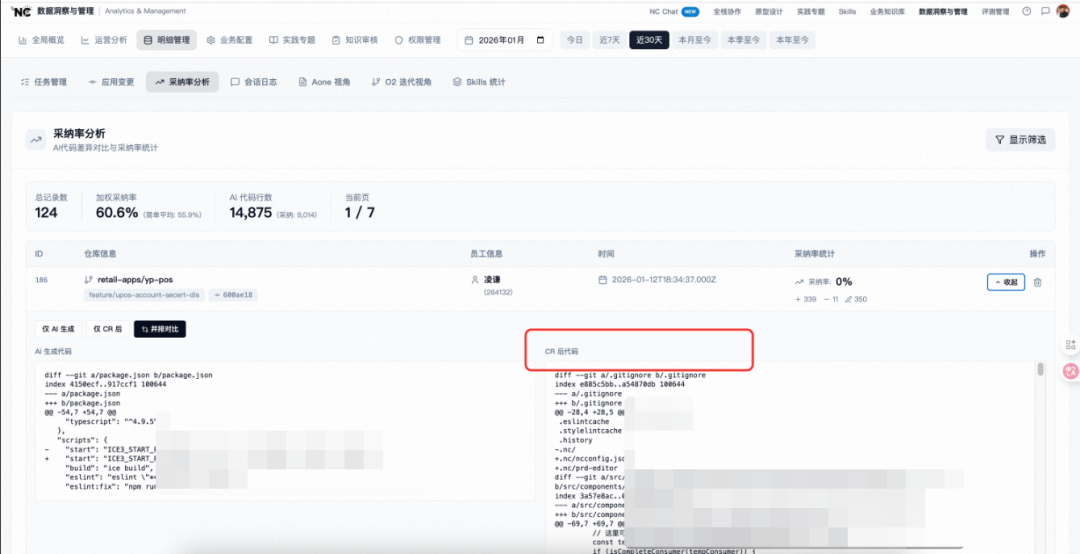Filter by 本季至今
Screen dimensions: 1080x554
744,40
